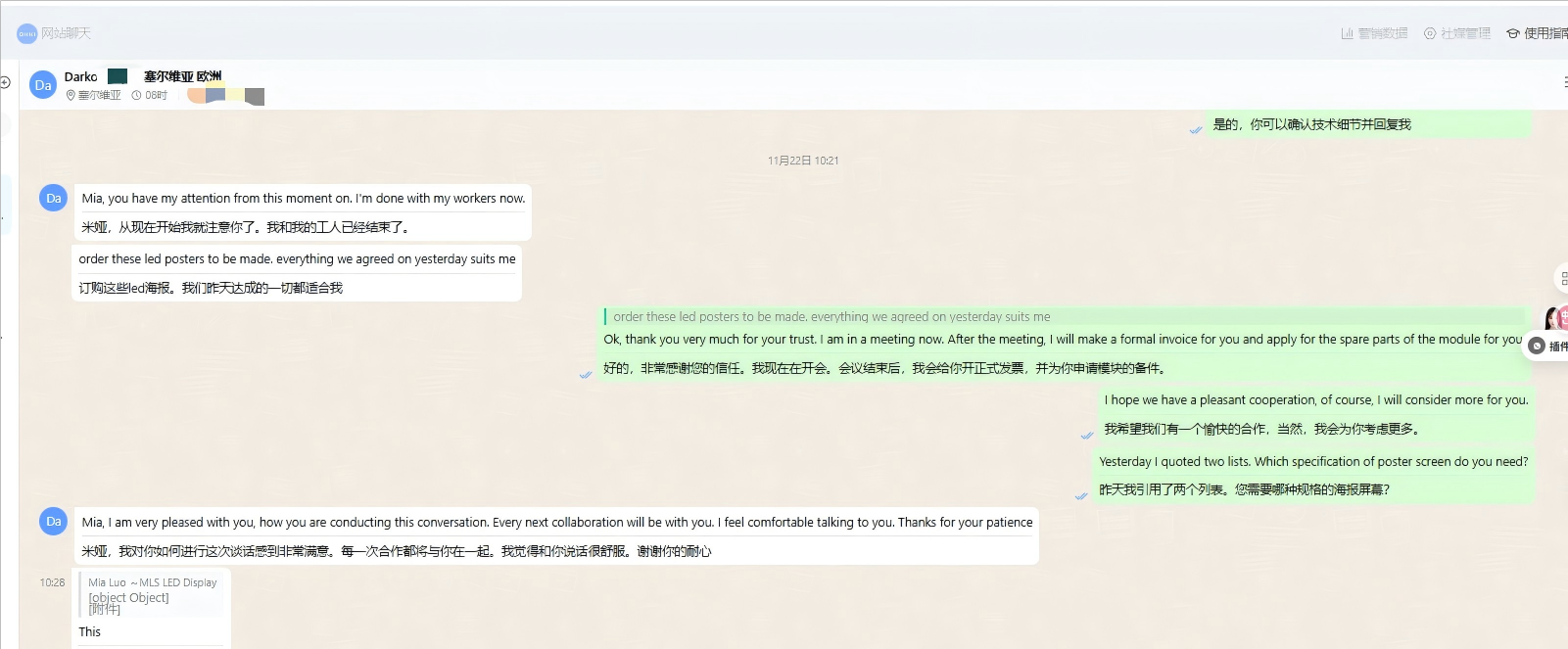1568x649 pixels.
Task: Click the quoted 'order these led posters' reply
Action: pos(831,316)
